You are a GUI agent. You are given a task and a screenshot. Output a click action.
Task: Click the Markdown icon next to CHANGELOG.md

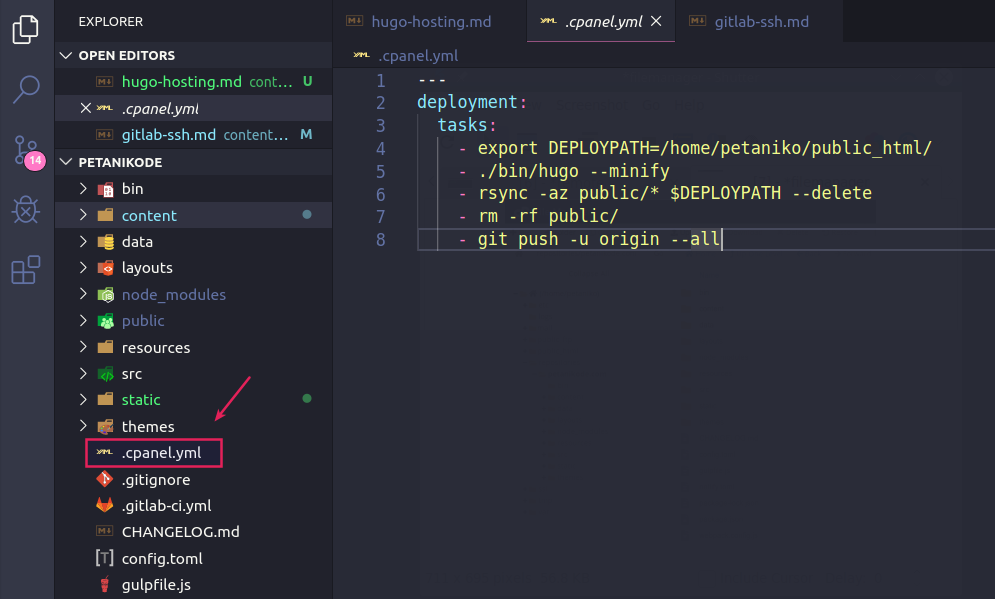[104, 532]
